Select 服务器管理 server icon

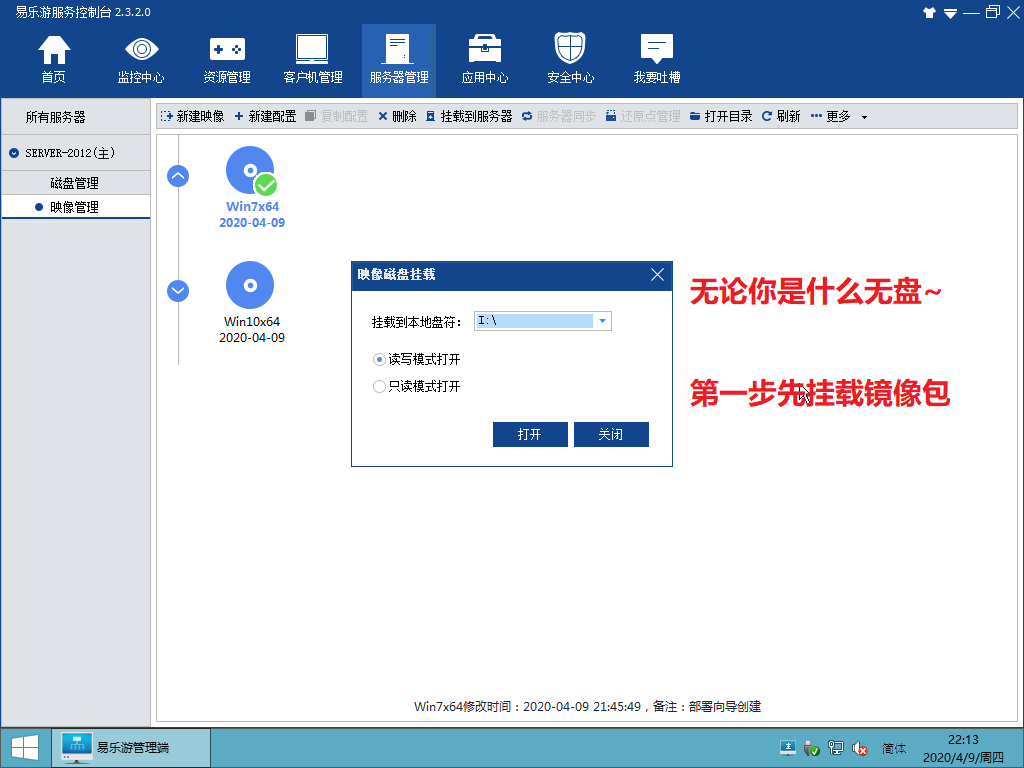[398, 59]
